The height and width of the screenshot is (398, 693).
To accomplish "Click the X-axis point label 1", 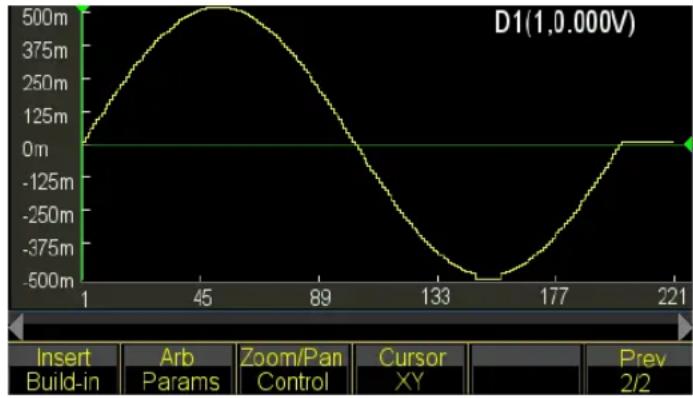I will pyautogui.click(x=84, y=299).
